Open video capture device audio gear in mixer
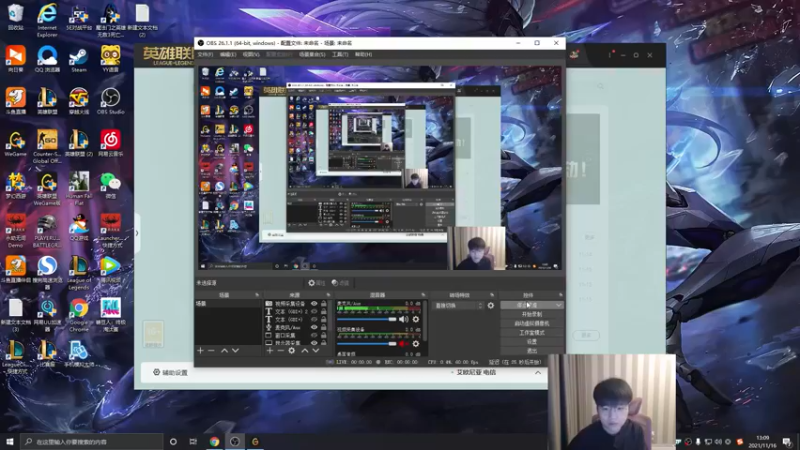 [416, 344]
